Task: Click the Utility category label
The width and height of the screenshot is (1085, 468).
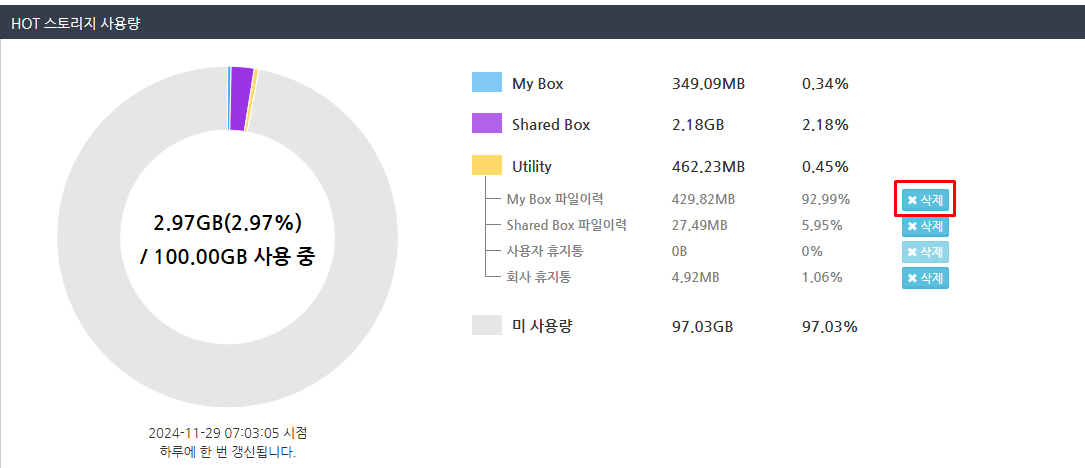Action: click(x=532, y=167)
